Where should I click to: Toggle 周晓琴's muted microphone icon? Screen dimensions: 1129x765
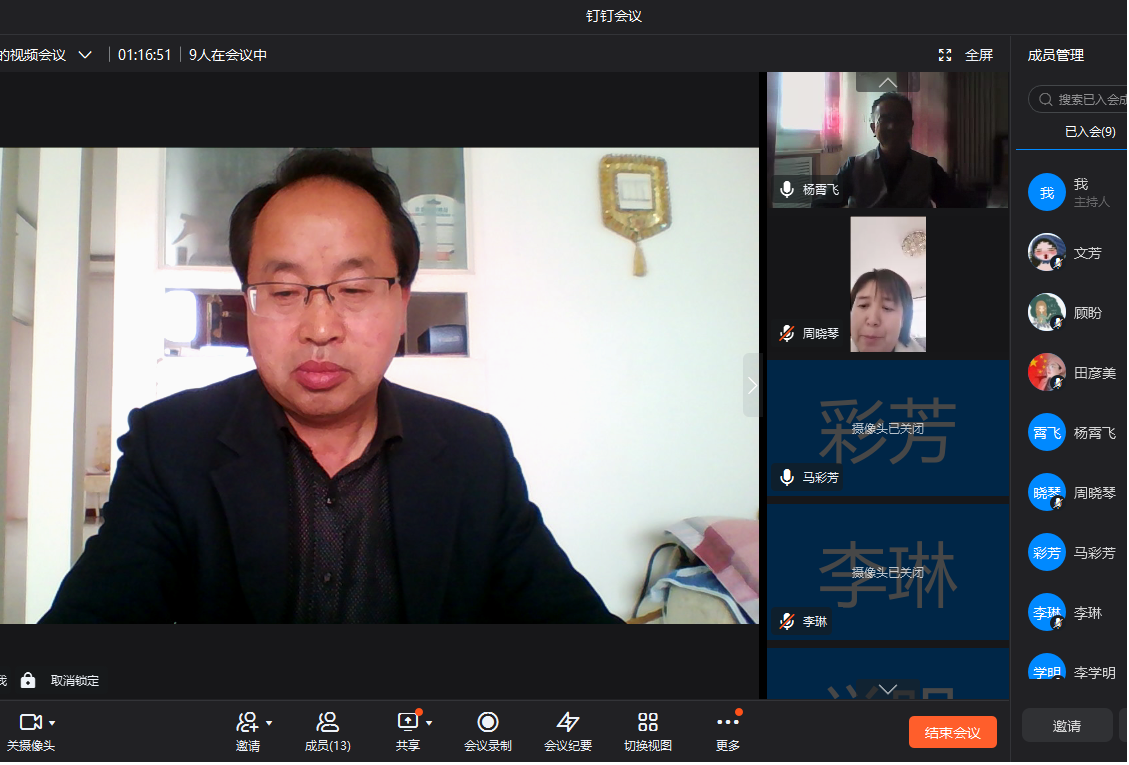point(788,333)
